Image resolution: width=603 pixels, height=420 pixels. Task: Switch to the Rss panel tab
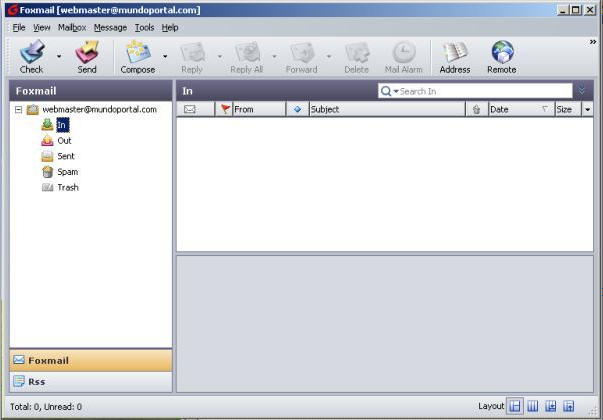coord(91,382)
